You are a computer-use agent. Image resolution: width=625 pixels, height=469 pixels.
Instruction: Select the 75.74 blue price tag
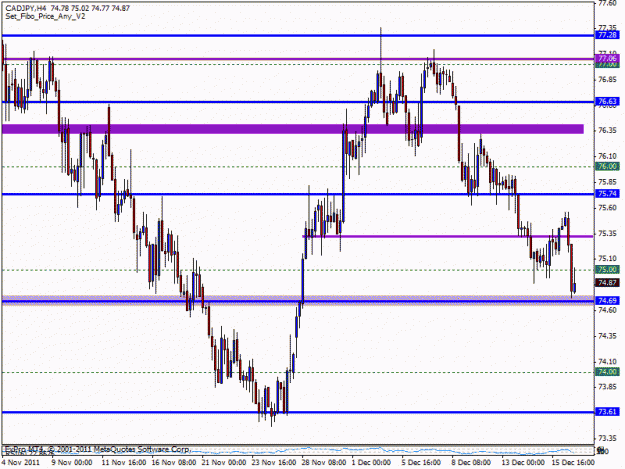(607, 194)
